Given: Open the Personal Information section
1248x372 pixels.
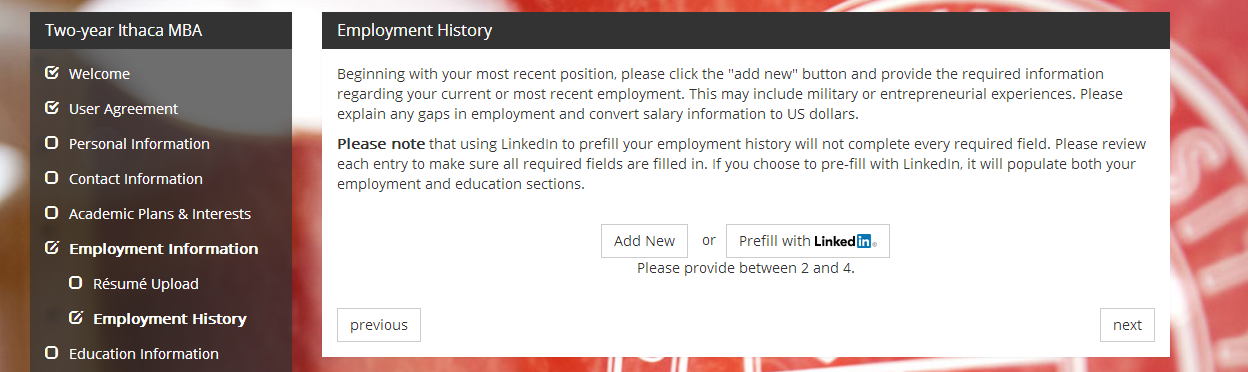Looking at the screenshot, I should tap(139, 144).
